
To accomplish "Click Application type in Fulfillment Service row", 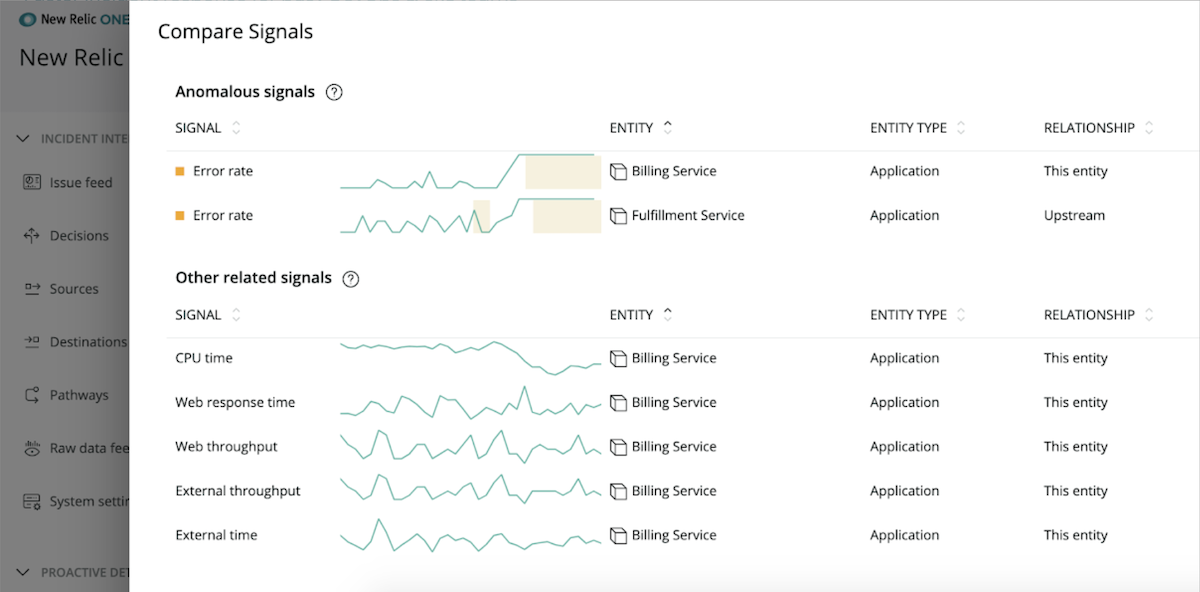I will [x=904, y=215].
